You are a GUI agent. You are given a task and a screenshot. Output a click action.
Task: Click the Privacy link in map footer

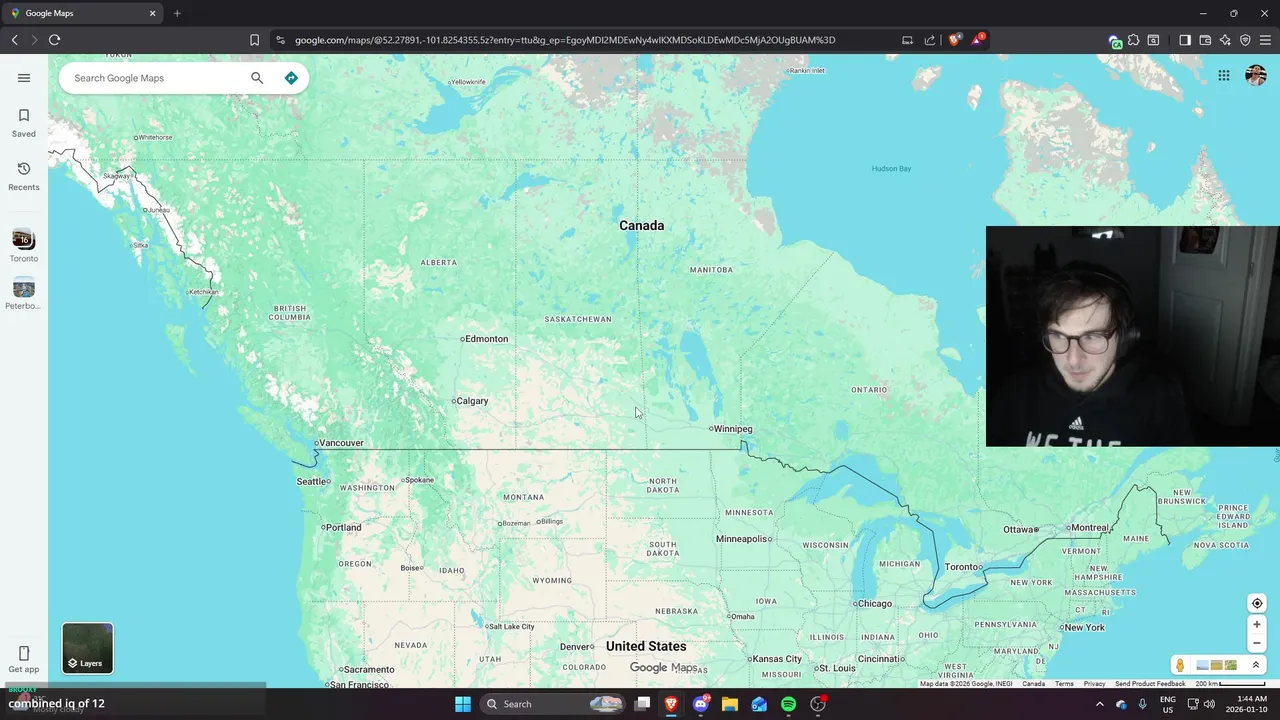tap(1094, 684)
